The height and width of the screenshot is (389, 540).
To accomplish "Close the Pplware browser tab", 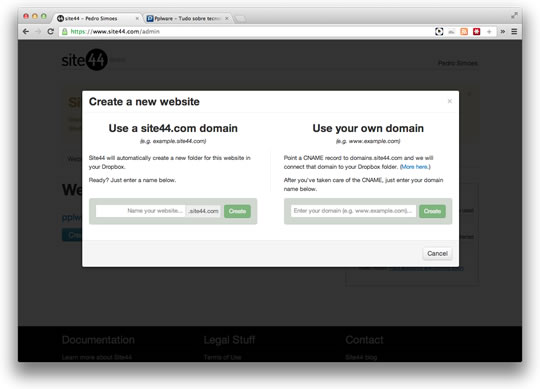I will pyautogui.click(x=227, y=18).
